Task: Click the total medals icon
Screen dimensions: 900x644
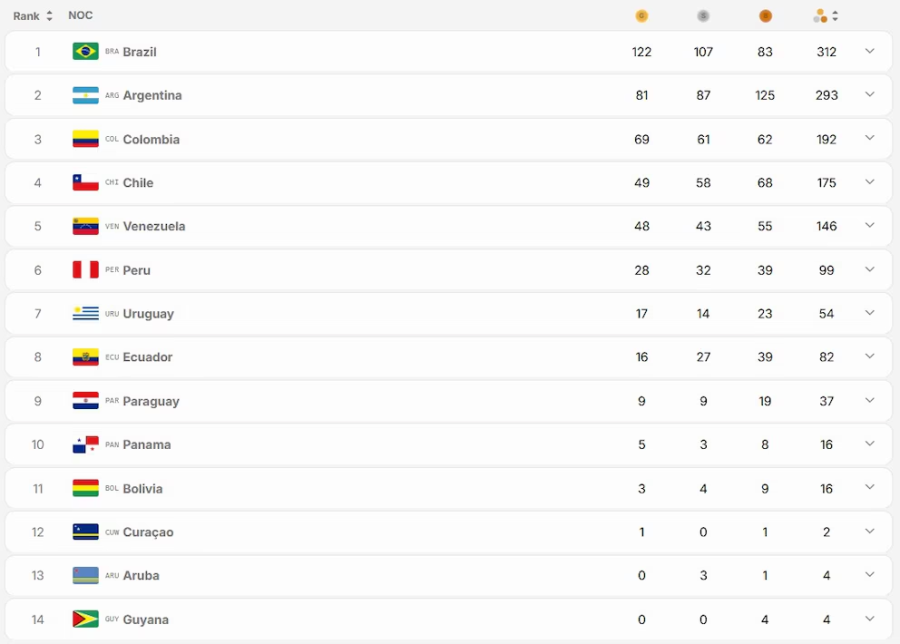Action: click(x=820, y=16)
